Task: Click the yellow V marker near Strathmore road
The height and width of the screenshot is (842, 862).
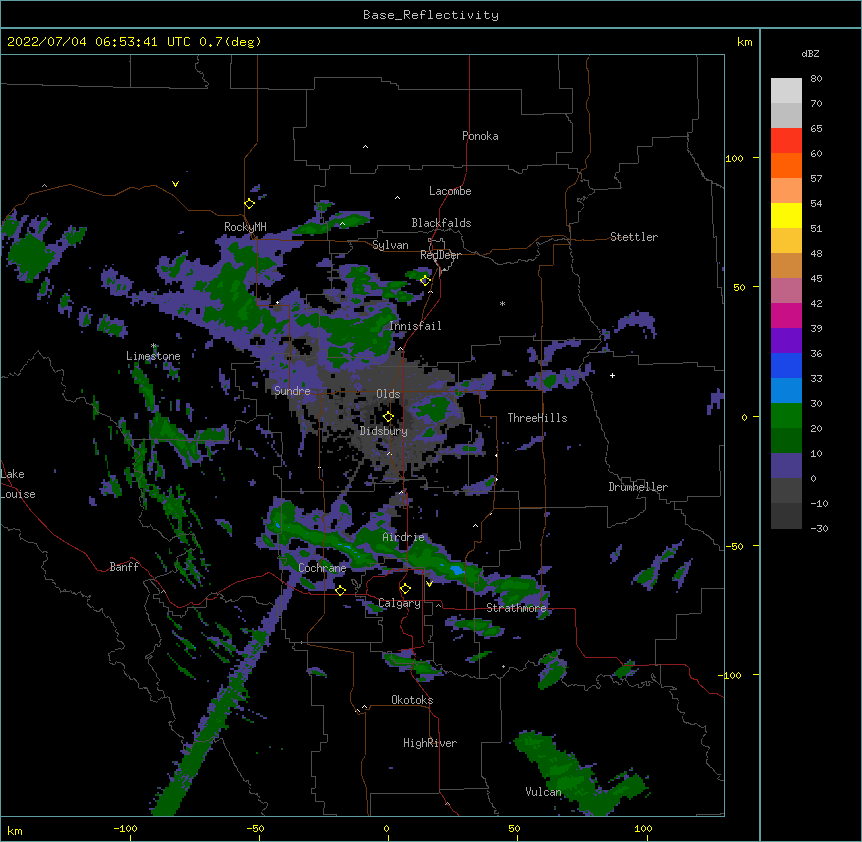Action: click(x=429, y=584)
